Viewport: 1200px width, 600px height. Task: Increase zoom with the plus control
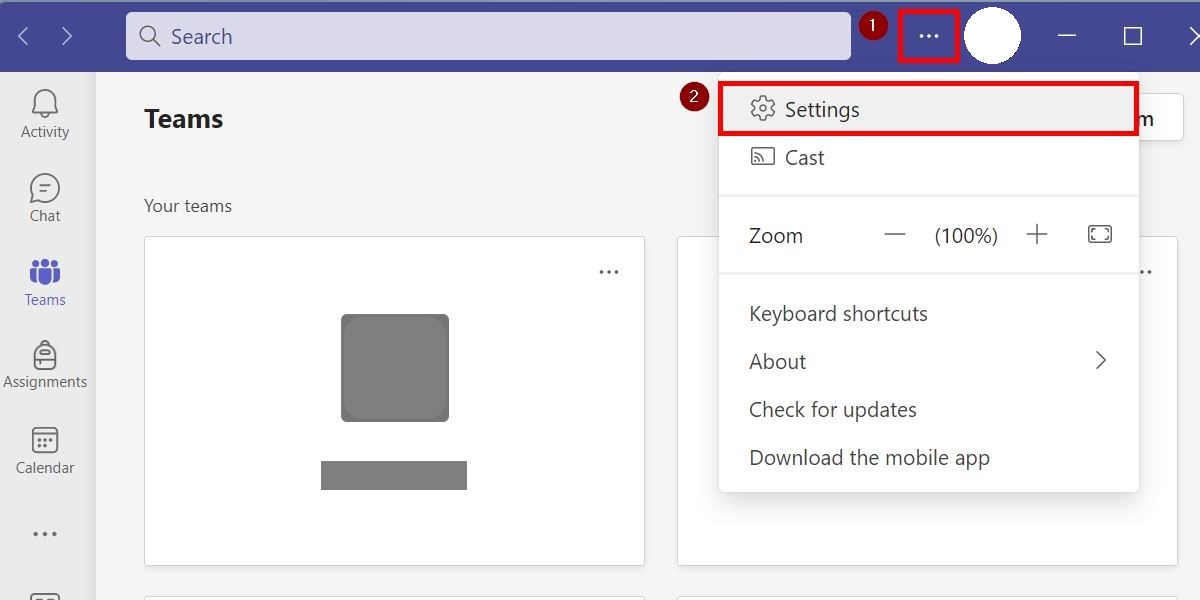pos(1037,234)
